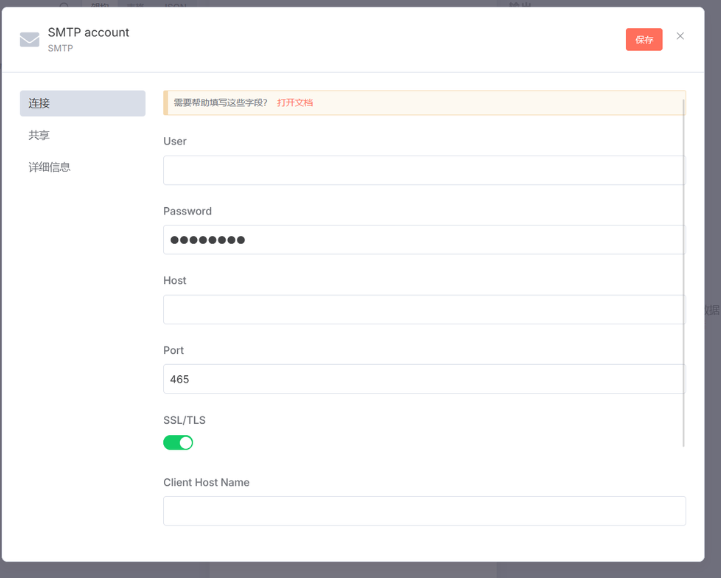Click the SSL/TLS label text
721x578 pixels.
[184, 420]
